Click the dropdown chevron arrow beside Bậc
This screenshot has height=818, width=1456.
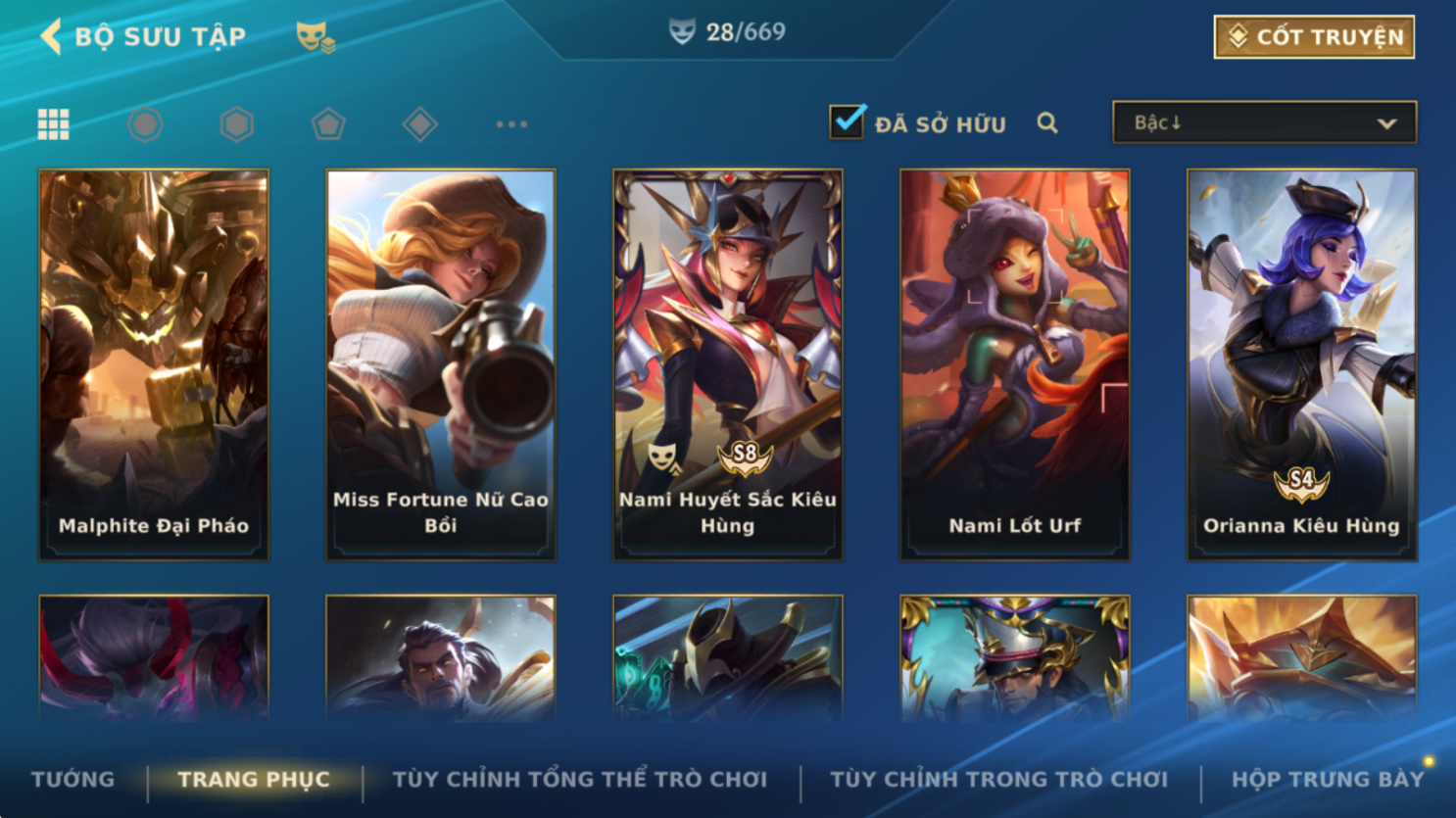(x=1386, y=123)
